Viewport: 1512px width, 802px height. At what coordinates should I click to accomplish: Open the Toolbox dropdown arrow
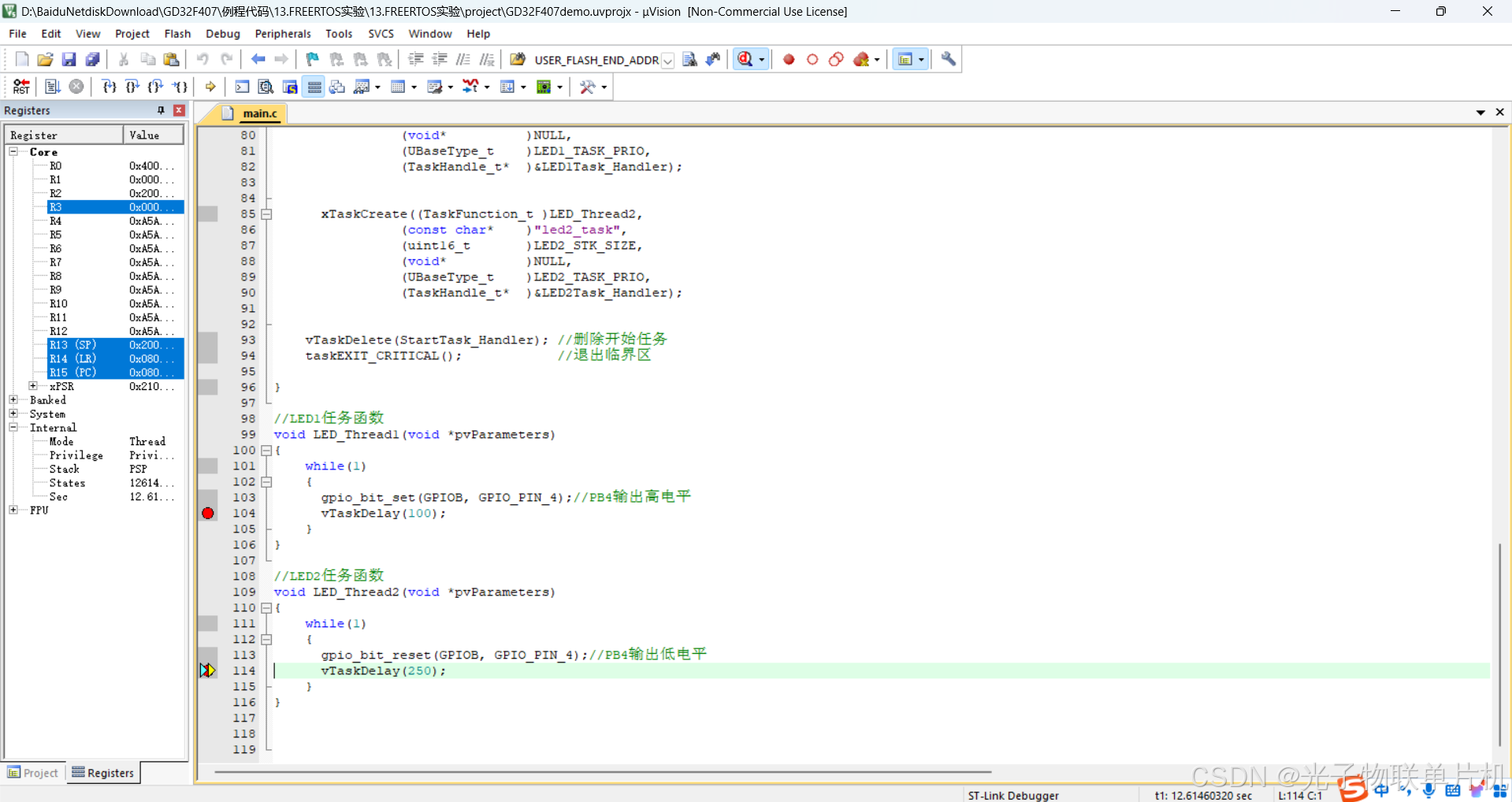pos(604,87)
